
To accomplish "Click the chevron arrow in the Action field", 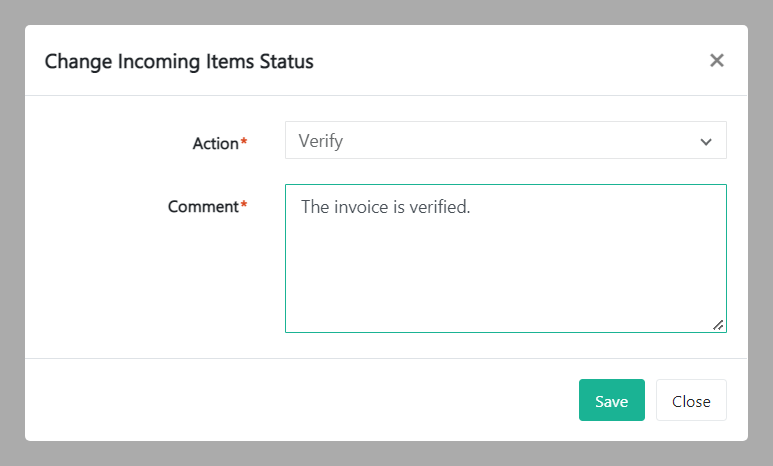I will pos(706,142).
